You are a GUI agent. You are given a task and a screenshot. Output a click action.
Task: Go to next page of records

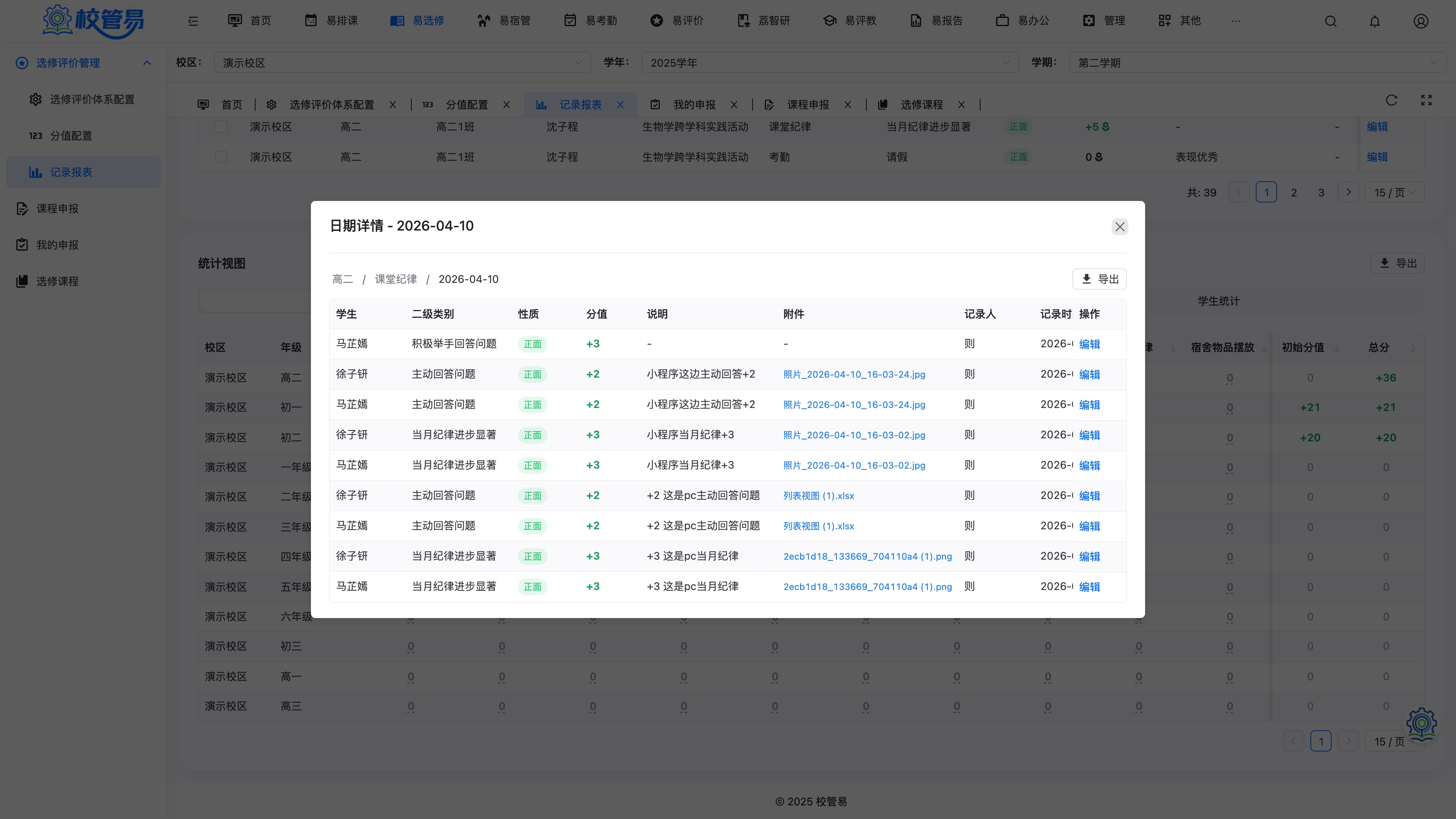point(1349,193)
